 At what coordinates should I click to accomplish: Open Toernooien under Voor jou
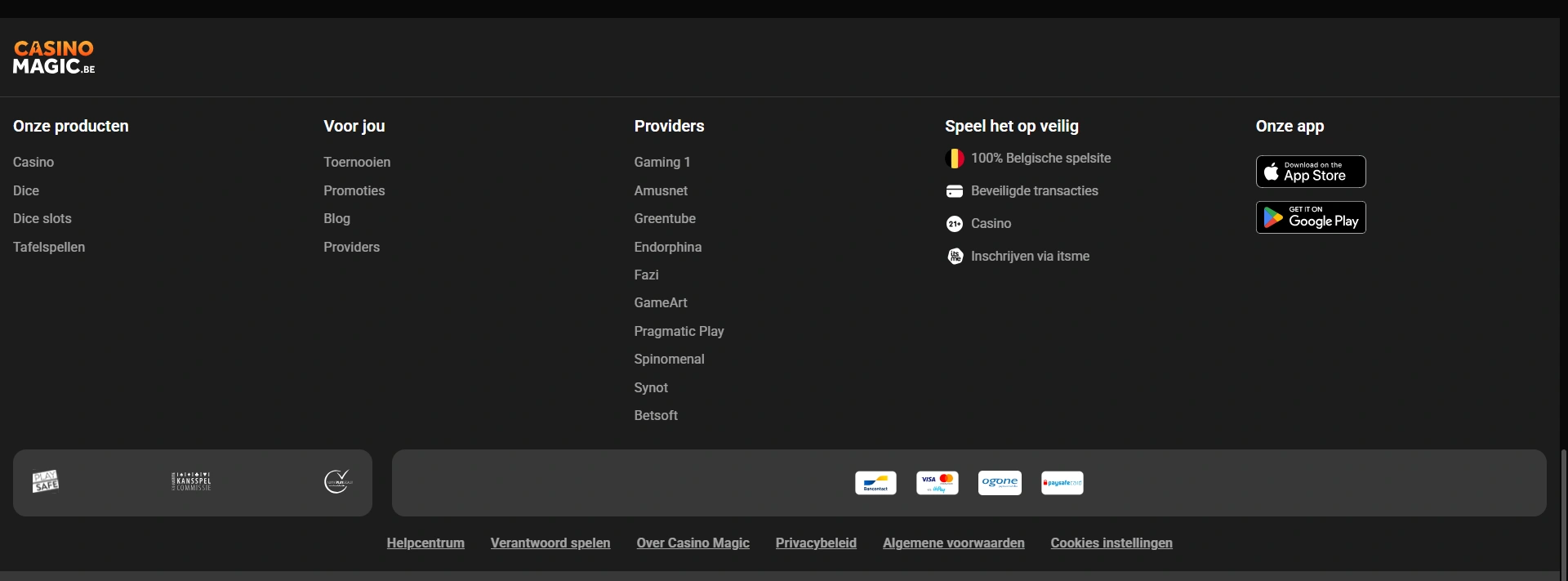click(x=357, y=162)
